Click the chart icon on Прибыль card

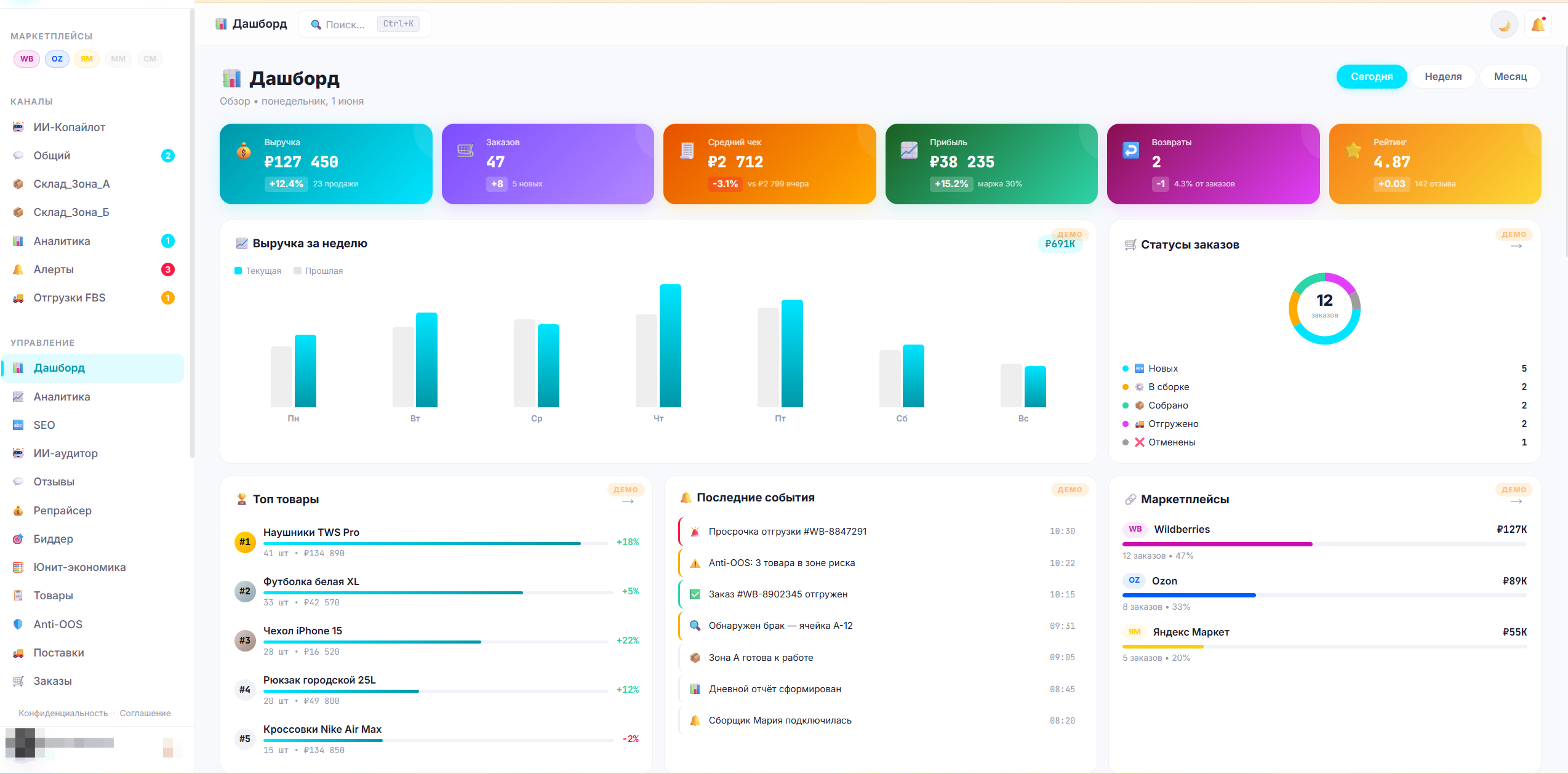(x=909, y=150)
